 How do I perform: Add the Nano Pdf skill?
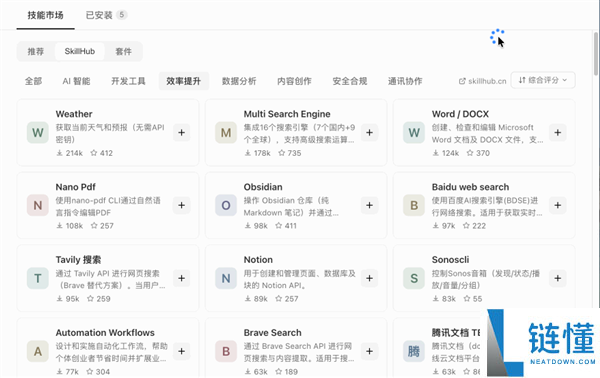pyautogui.click(x=181, y=205)
